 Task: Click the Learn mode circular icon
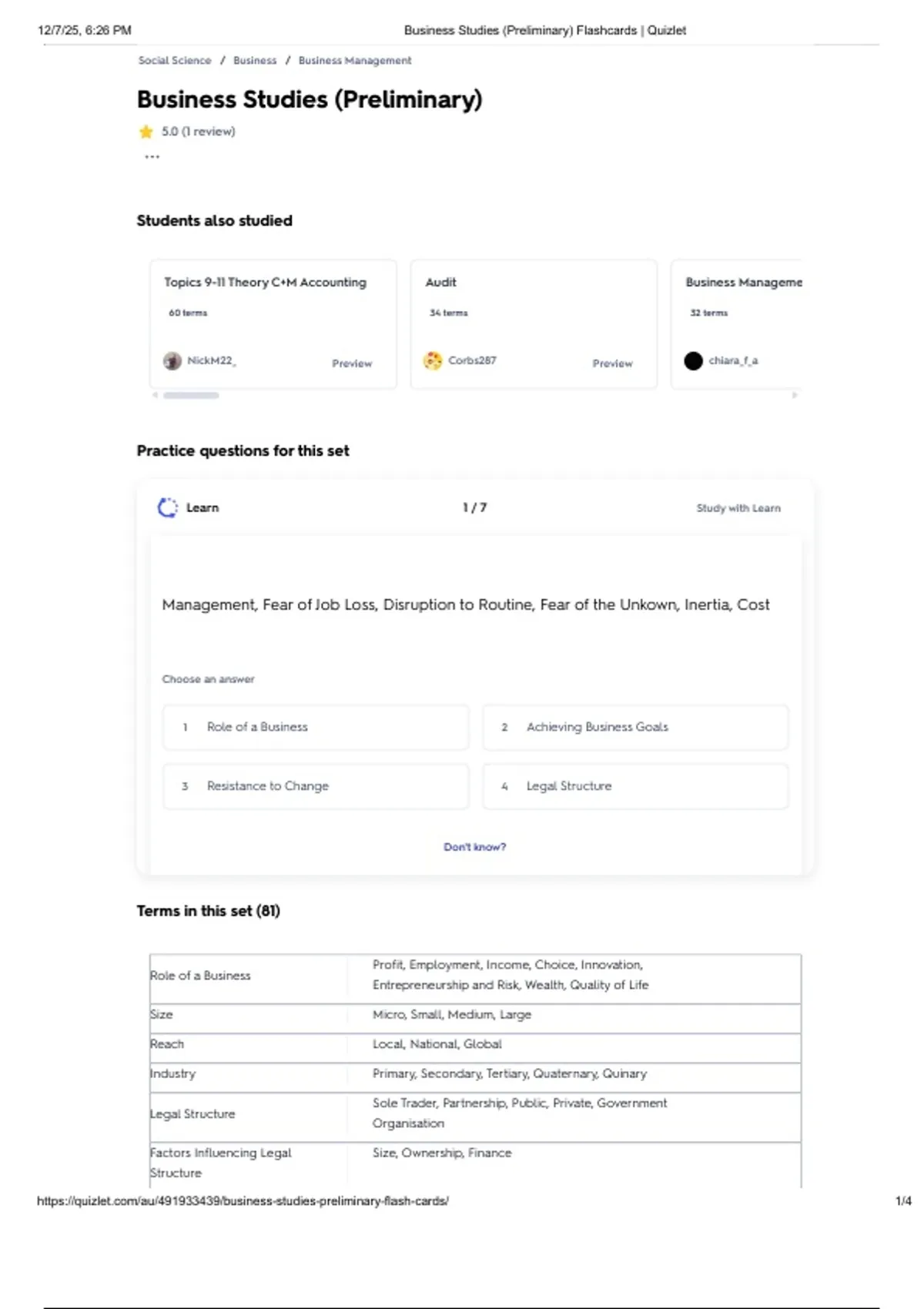click(167, 507)
